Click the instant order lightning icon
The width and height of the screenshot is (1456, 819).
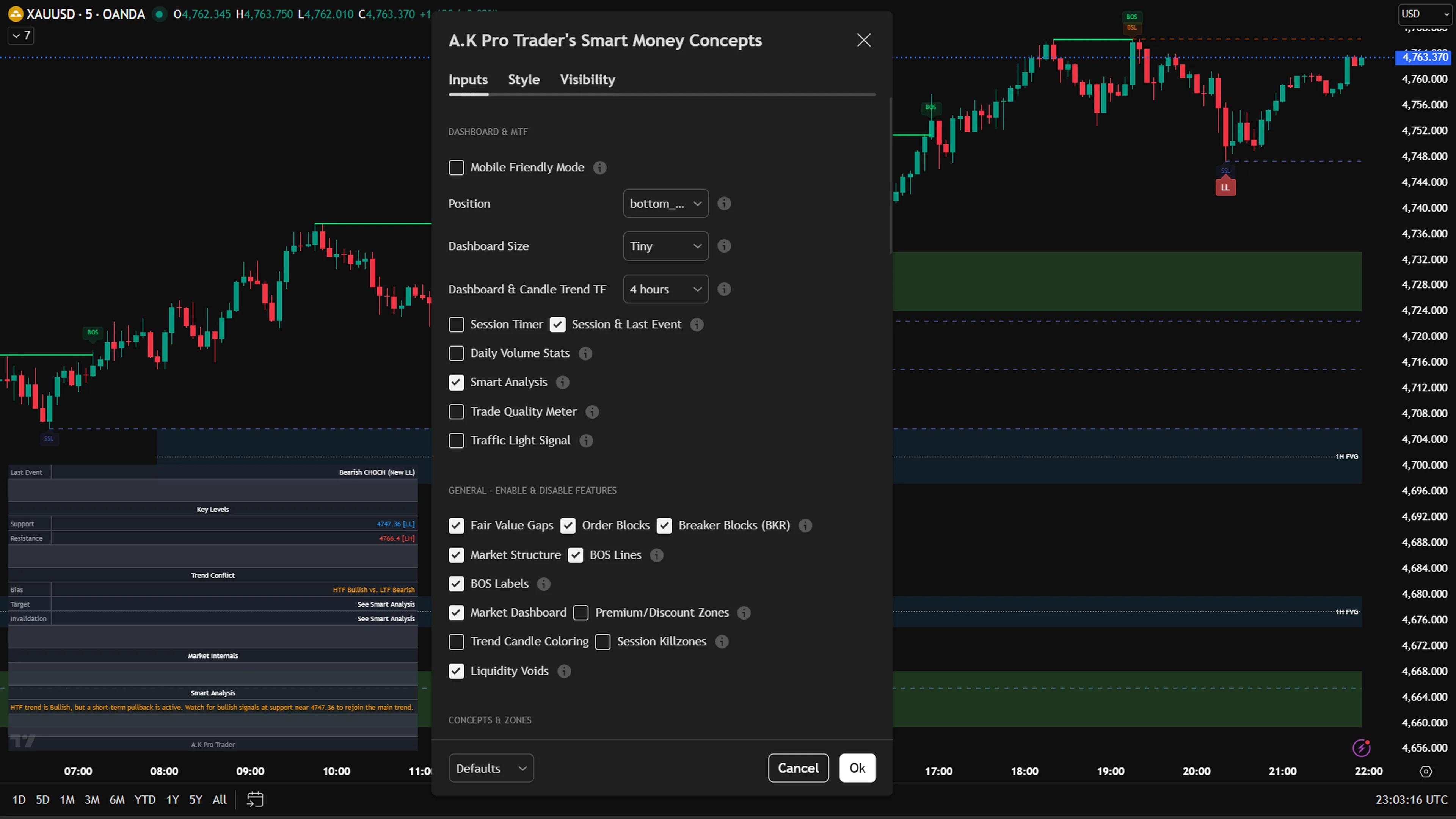(x=1362, y=748)
